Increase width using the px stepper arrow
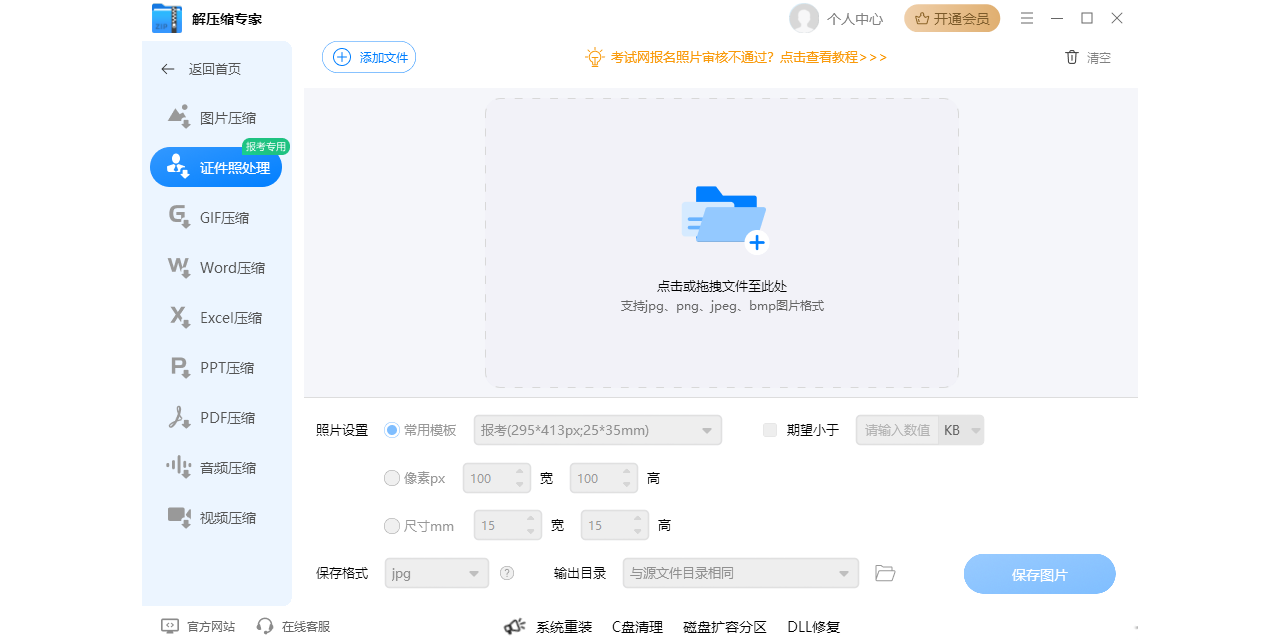Screen dimensions: 1280x640 pyautogui.click(x=522, y=472)
